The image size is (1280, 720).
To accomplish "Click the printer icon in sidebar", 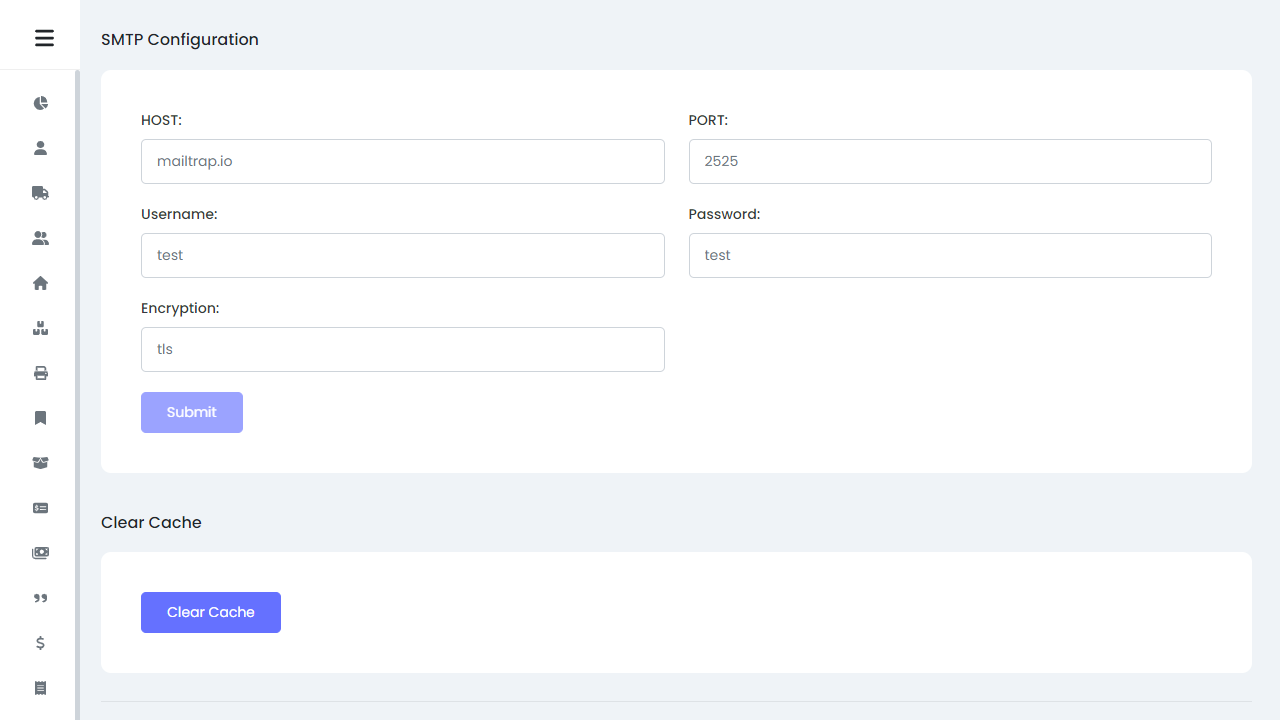I will (40, 373).
